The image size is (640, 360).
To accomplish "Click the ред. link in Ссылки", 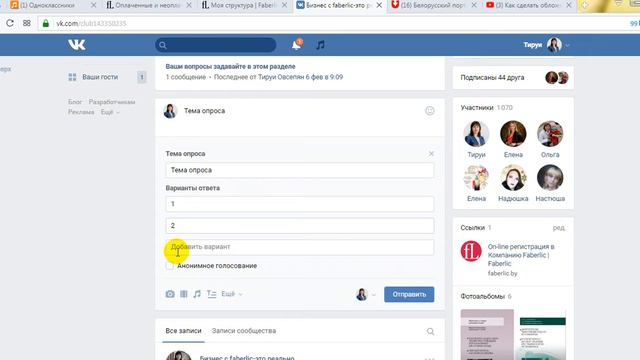I will (559, 228).
